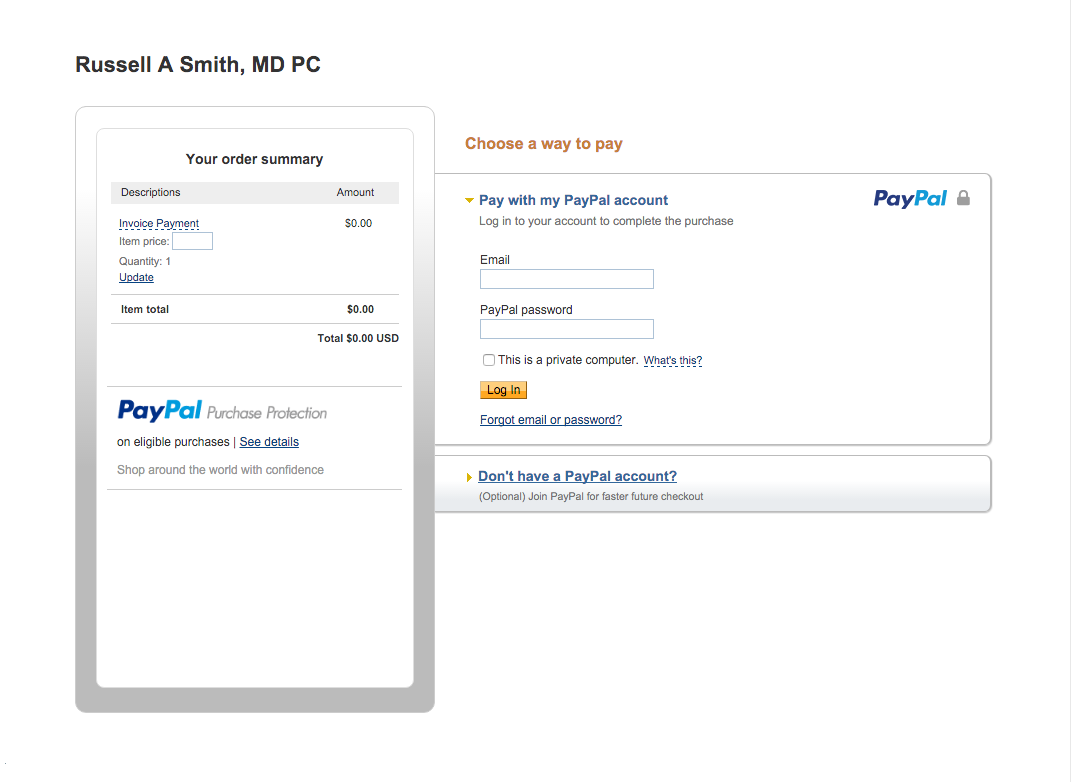Expand the 'Don't have a PayPal account?' arrow
The image size is (1071, 782).
click(x=469, y=477)
